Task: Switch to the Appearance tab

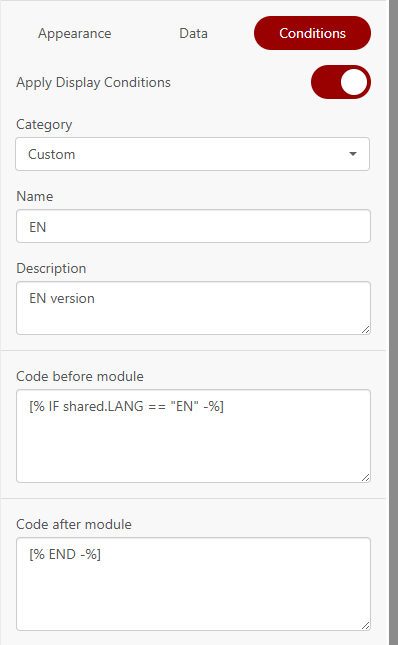Action: click(74, 33)
